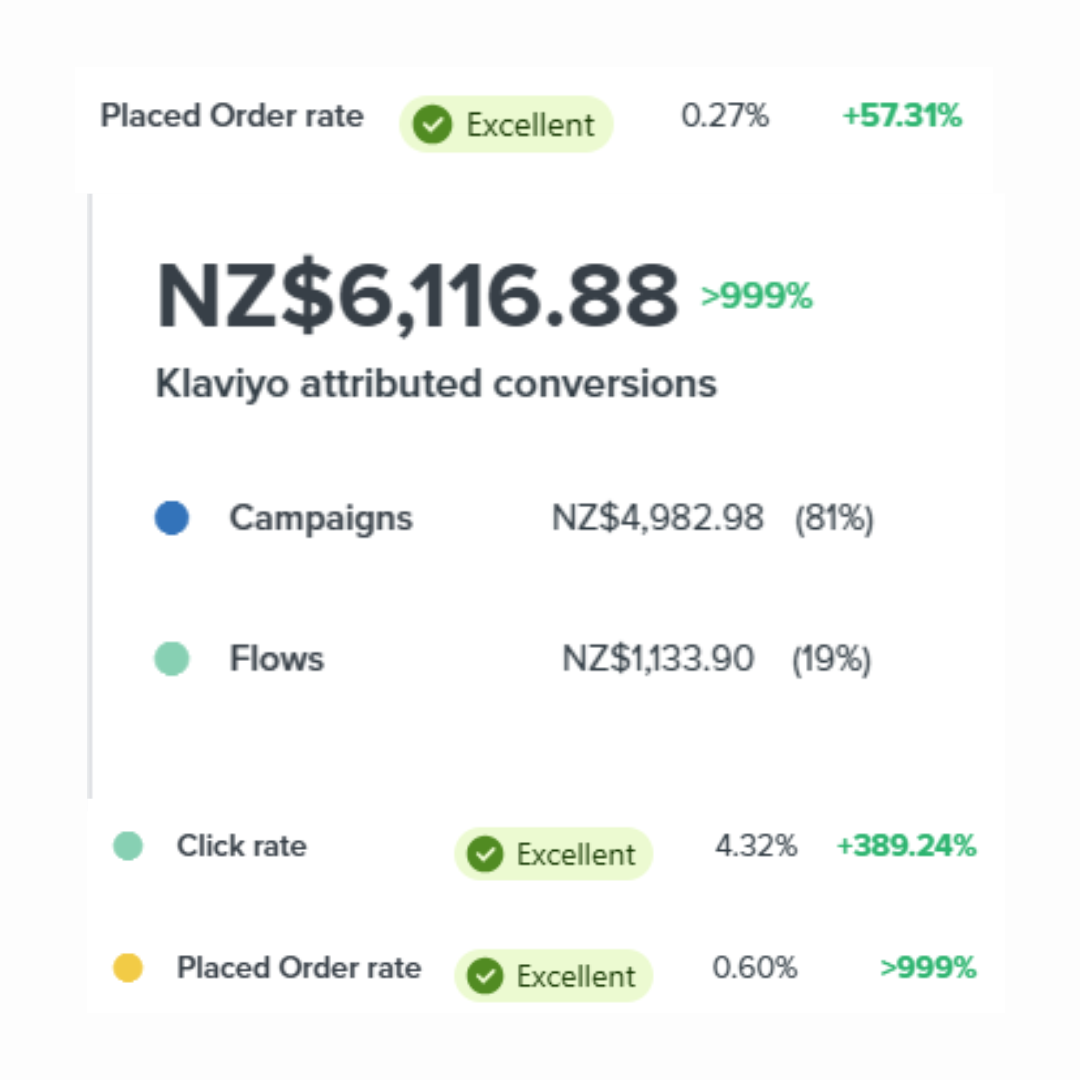Click the top Placed Order rate label
The width and height of the screenshot is (1080, 1080).
pos(231,116)
